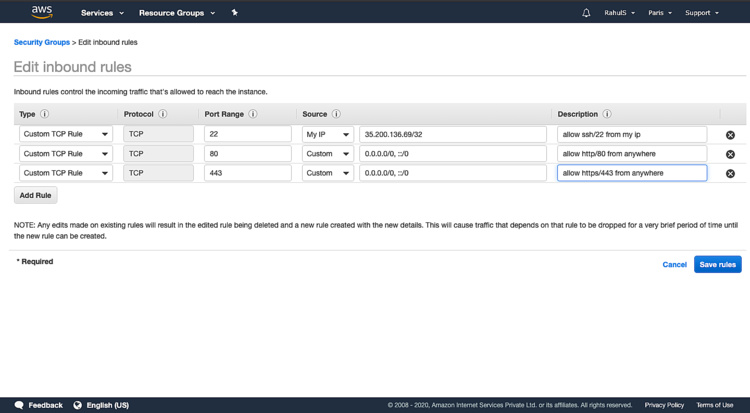Remove the port 443 HTTPS rule
Viewport: 750px width, 413px height.
tap(730, 173)
